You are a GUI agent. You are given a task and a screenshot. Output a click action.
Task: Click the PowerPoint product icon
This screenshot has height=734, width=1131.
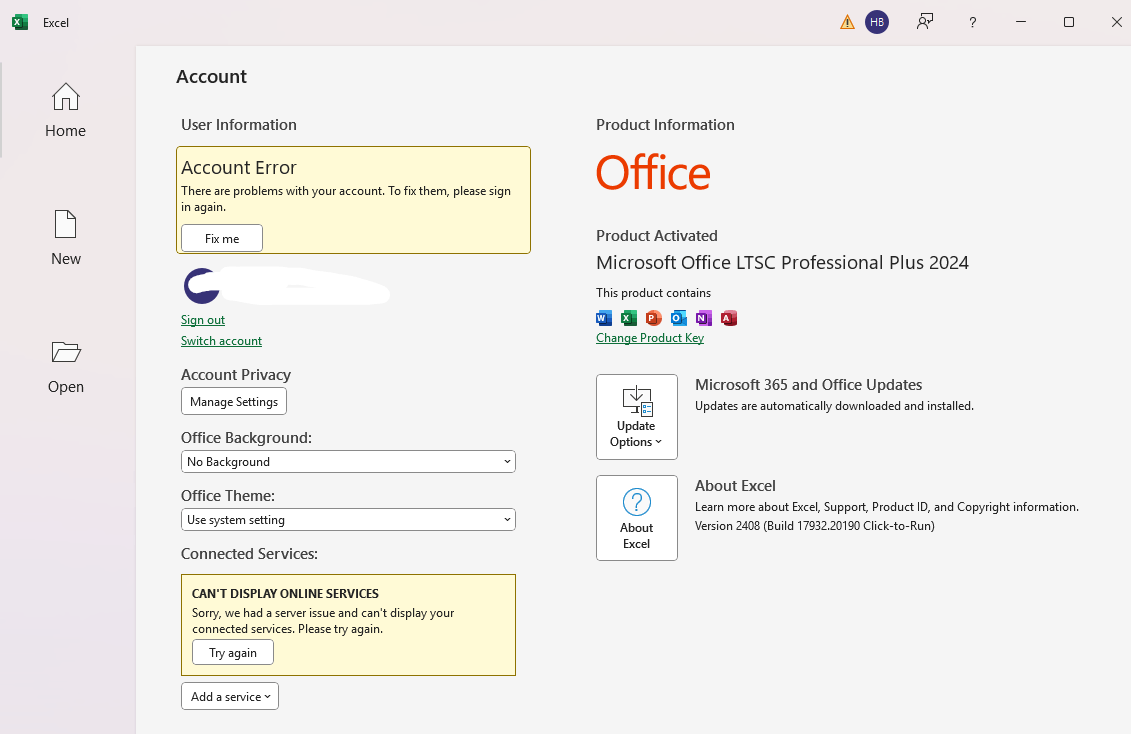[x=653, y=318]
